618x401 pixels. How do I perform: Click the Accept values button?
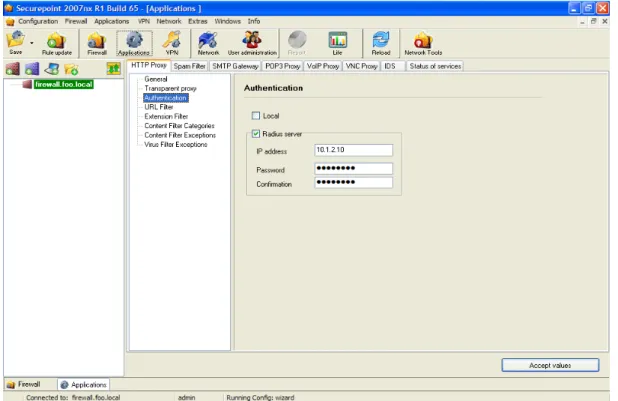click(x=550, y=365)
